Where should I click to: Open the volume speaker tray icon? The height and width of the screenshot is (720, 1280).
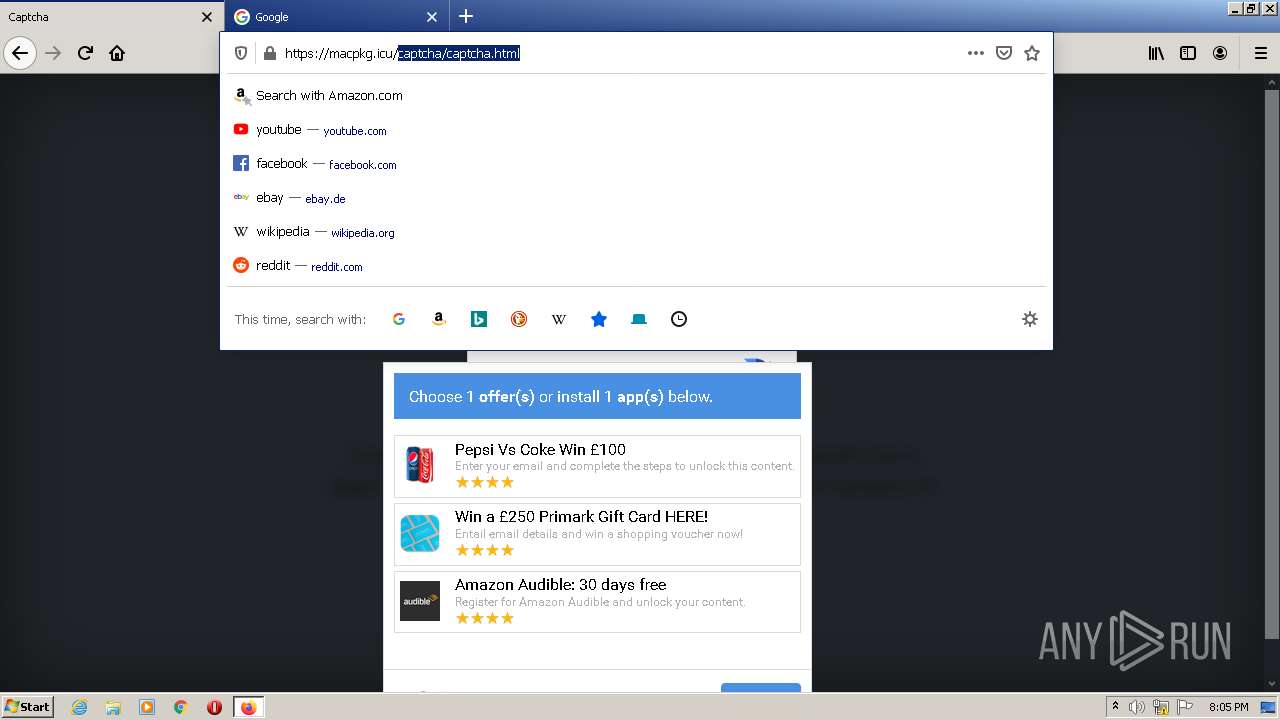(1137, 707)
